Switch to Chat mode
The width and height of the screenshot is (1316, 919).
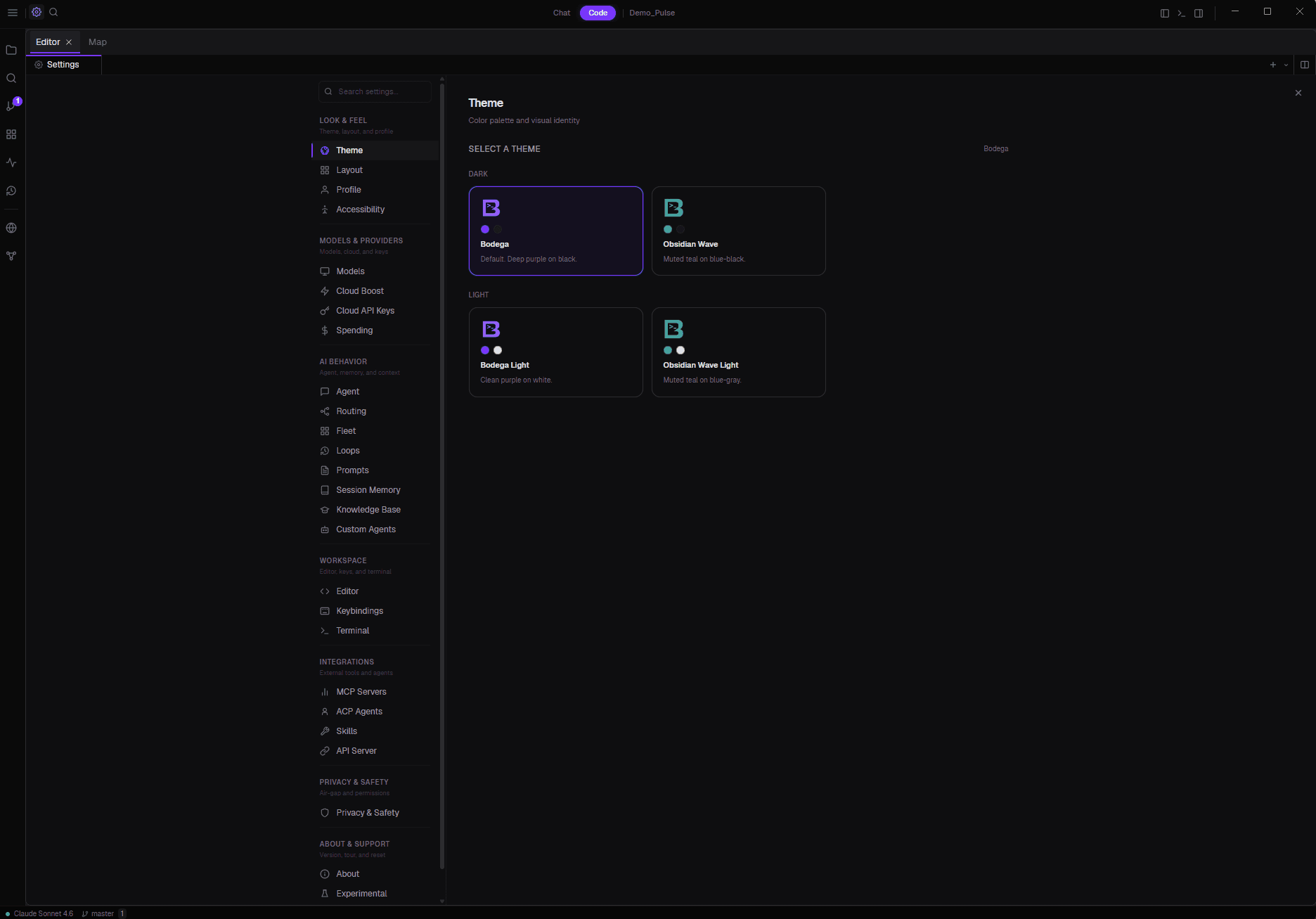[x=562, y=13]
